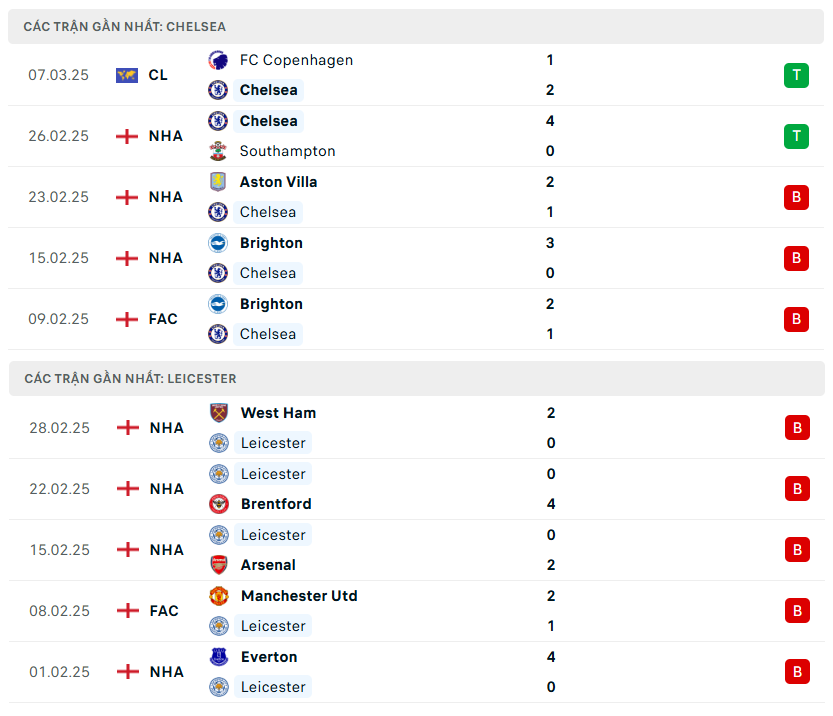The height and width of the screenshot is (716, 833).
Task: Open the Southampton team link
Action: pos(287,151)
